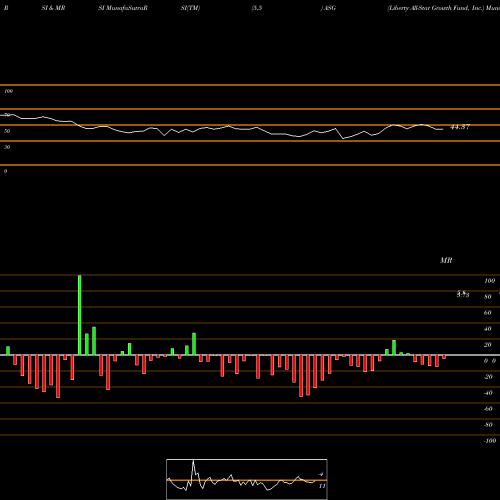
Task: Click the 'SI(TM)' header label
Action: tap(190, 8)
